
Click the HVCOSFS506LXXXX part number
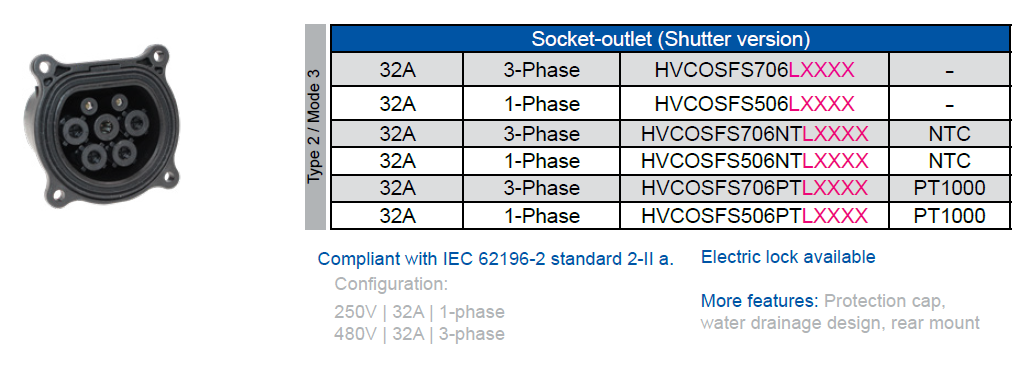[x=754, y=103]
